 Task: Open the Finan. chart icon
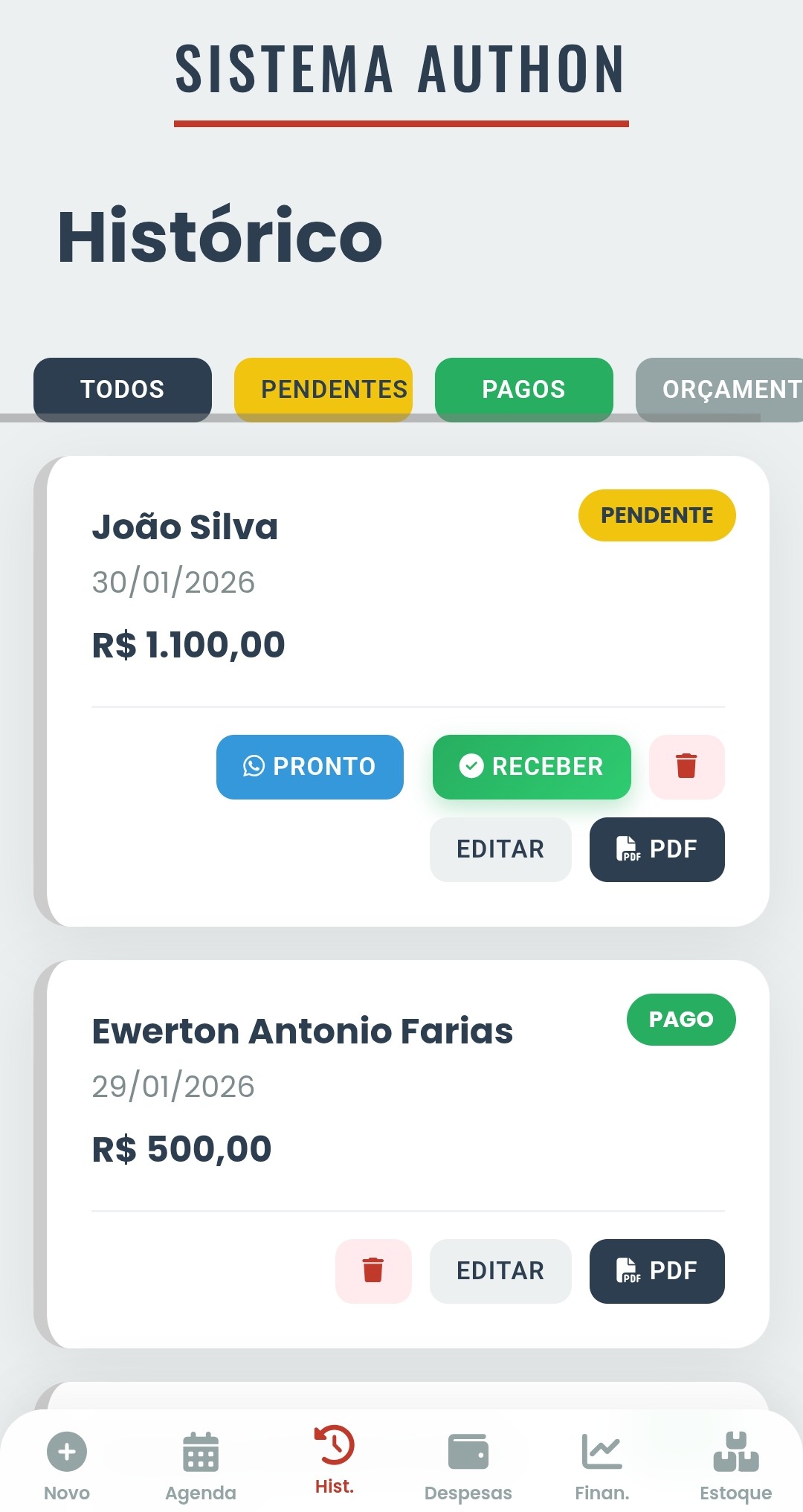point(602,1451)
